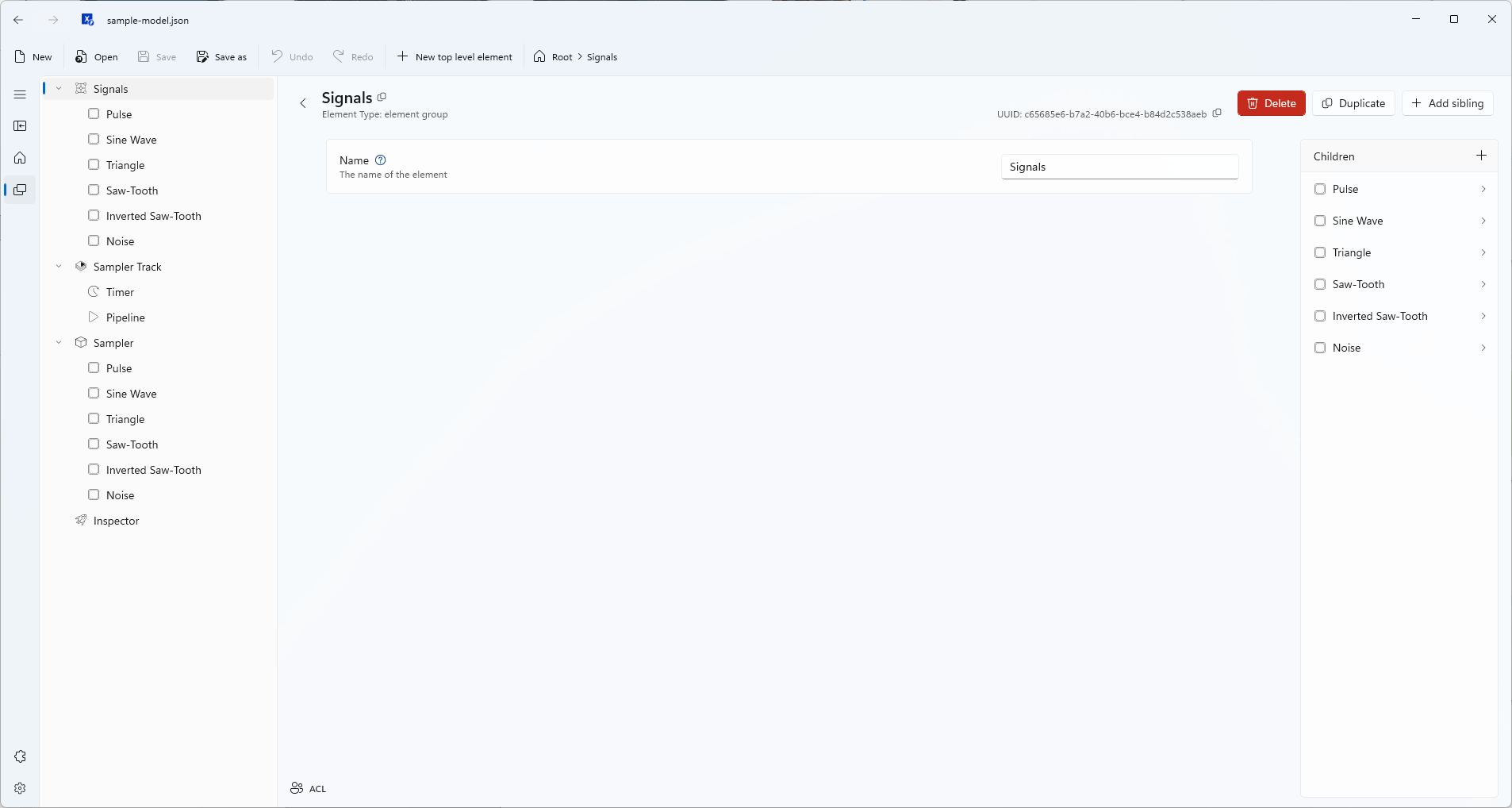Navigate to Root in the breadcrumb
Screen dimensions: 1512x808
coord(560,57)
